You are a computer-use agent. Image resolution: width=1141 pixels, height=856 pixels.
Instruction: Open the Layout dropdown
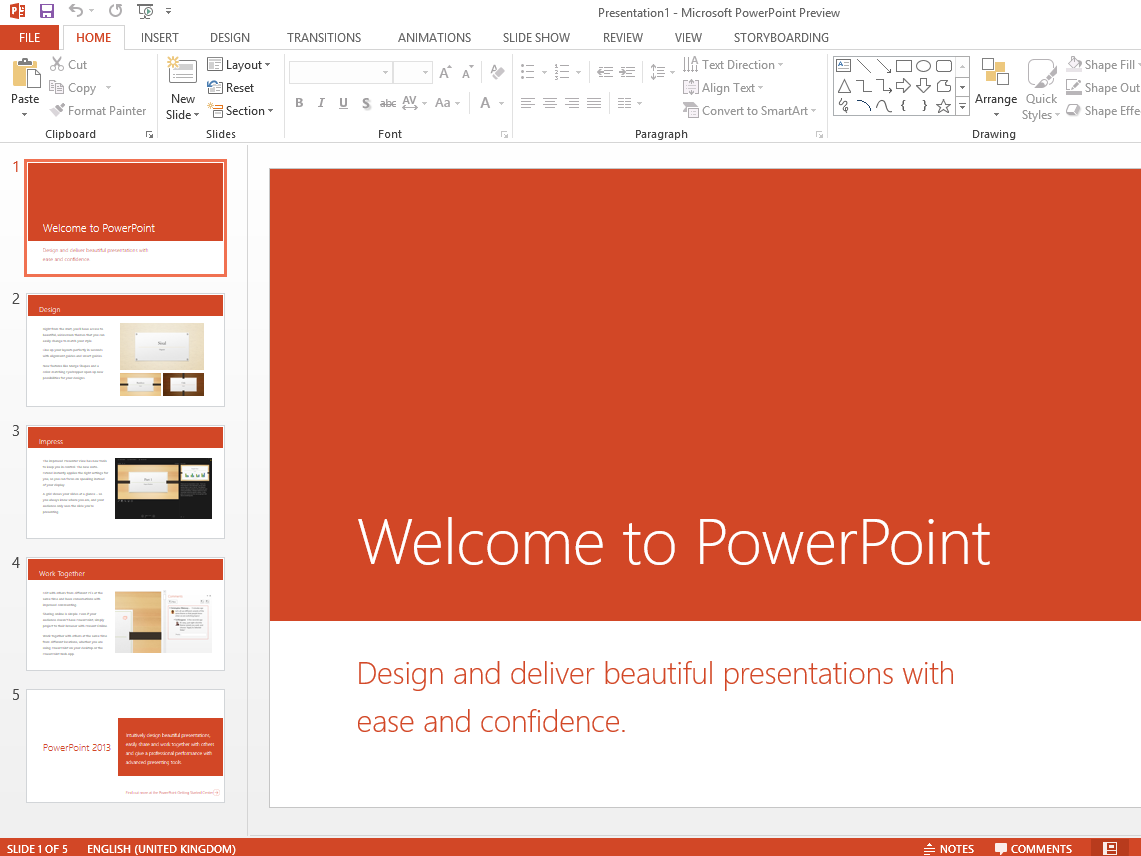239,65
